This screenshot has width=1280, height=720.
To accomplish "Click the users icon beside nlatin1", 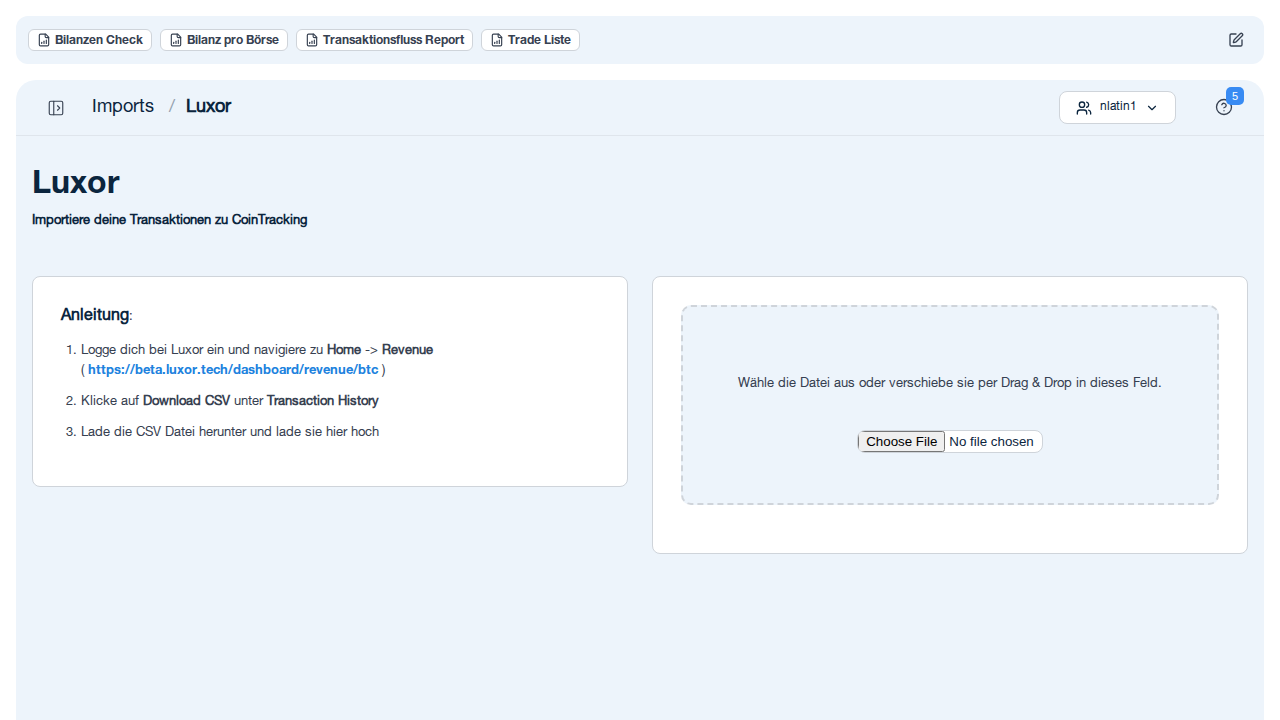I will (1084, 108).
